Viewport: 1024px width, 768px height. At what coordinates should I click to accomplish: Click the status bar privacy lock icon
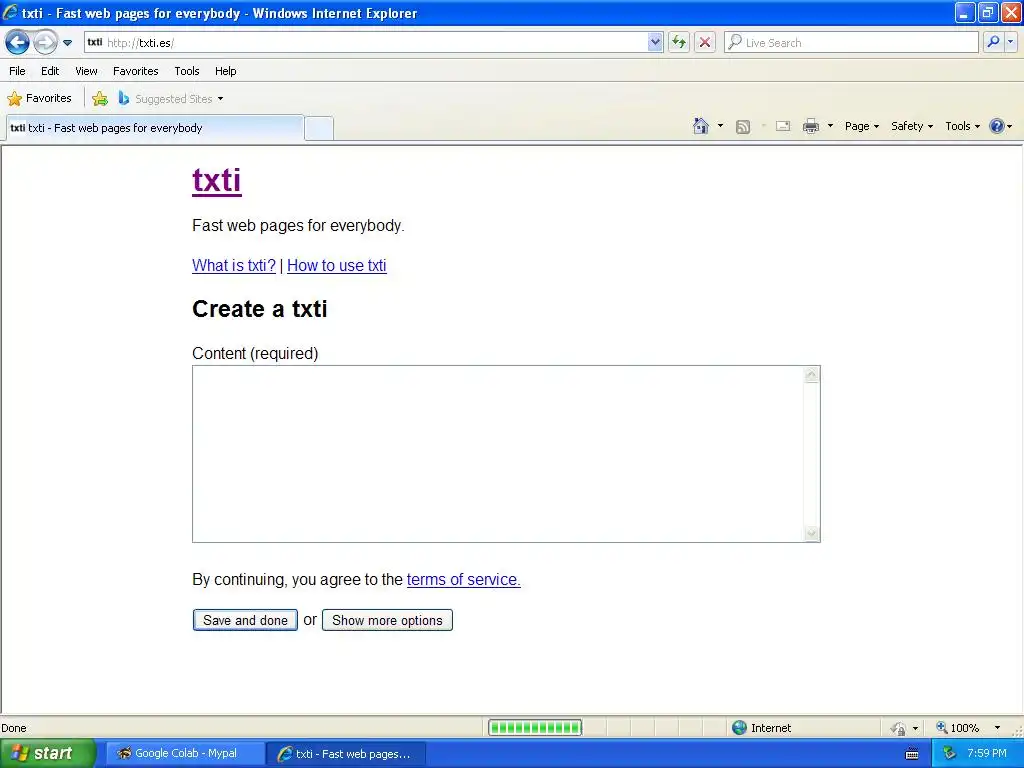[x=899, y=728]
